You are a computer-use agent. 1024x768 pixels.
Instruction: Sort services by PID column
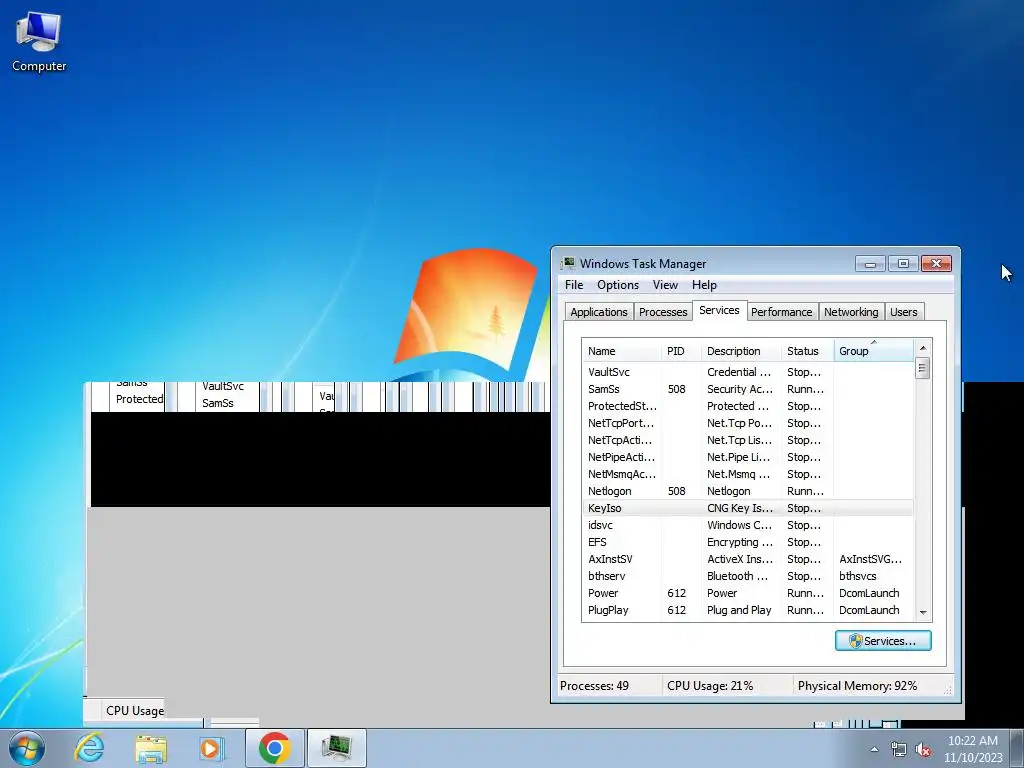pos(681,351)
